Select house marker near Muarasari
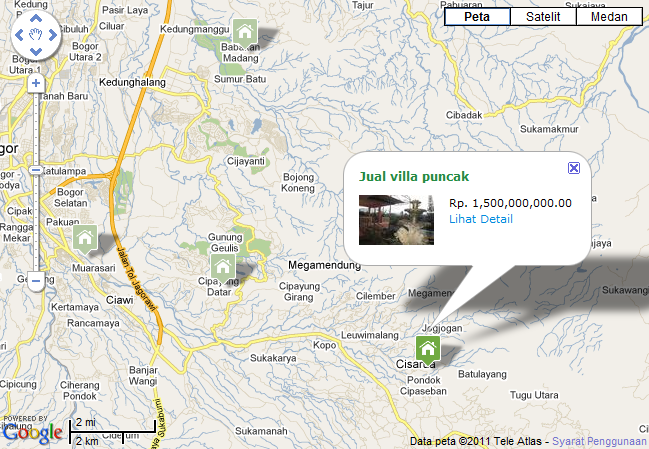 (x=85, y=240)
